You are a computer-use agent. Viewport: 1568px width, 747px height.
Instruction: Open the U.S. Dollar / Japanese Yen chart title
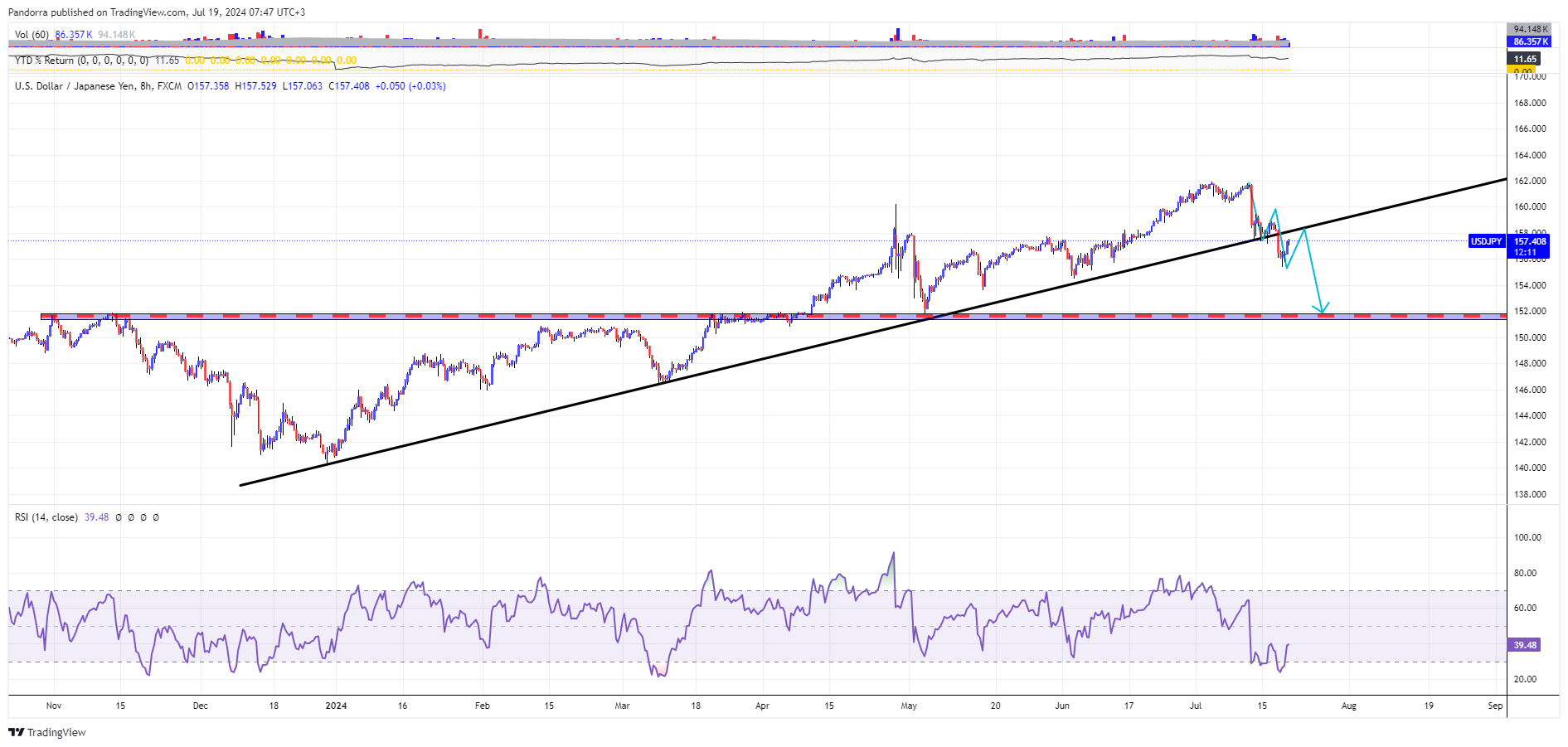98,86
